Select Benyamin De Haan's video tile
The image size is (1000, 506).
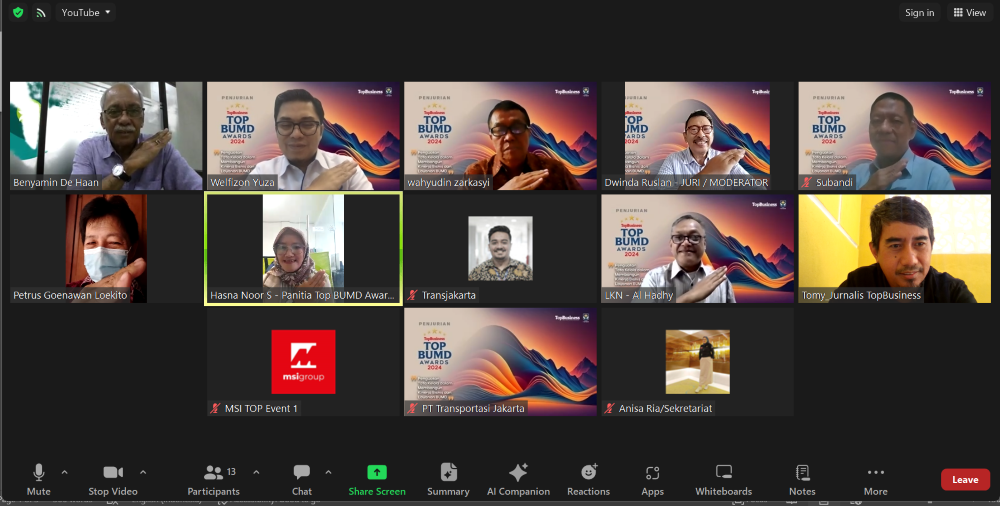pyautogui.click(x=106, y=136)
